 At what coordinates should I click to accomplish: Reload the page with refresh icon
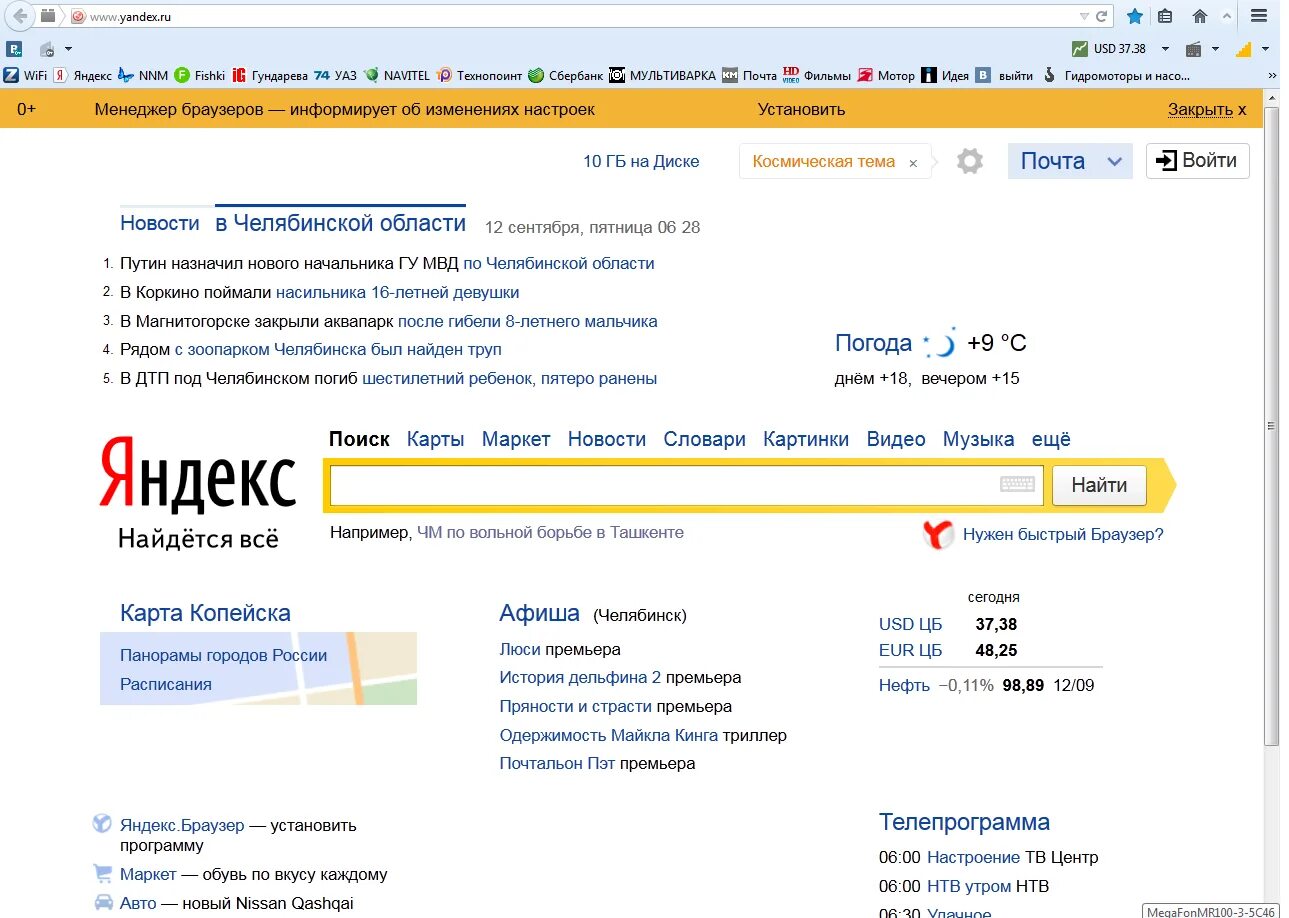click(x=1101, y=16)
